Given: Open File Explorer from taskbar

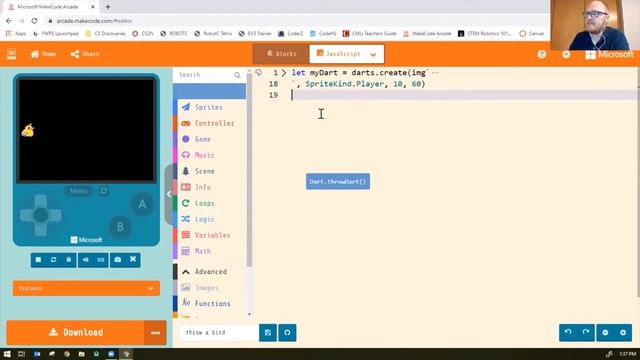Looking at the screenshot, I should [x=81, y=354].
